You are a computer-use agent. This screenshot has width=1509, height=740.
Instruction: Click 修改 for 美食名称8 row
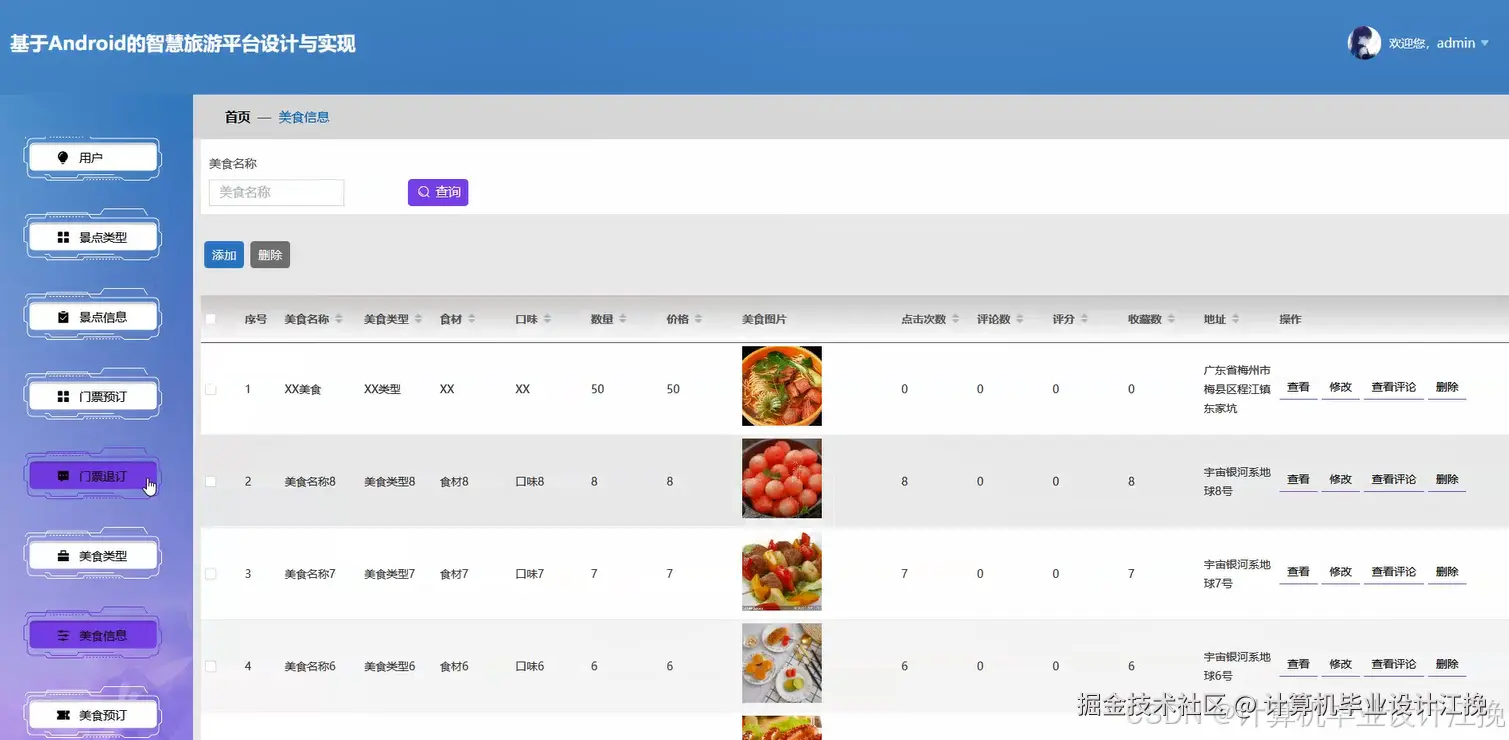(1340, 480)
